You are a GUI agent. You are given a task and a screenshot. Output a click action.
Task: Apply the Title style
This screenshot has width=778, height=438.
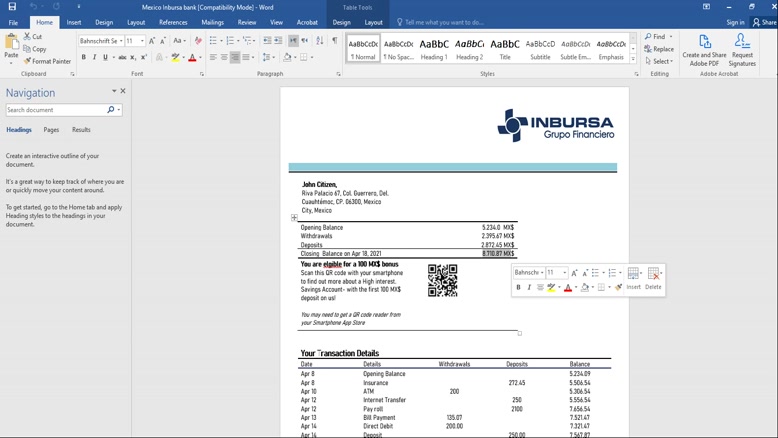pos(505,49)
